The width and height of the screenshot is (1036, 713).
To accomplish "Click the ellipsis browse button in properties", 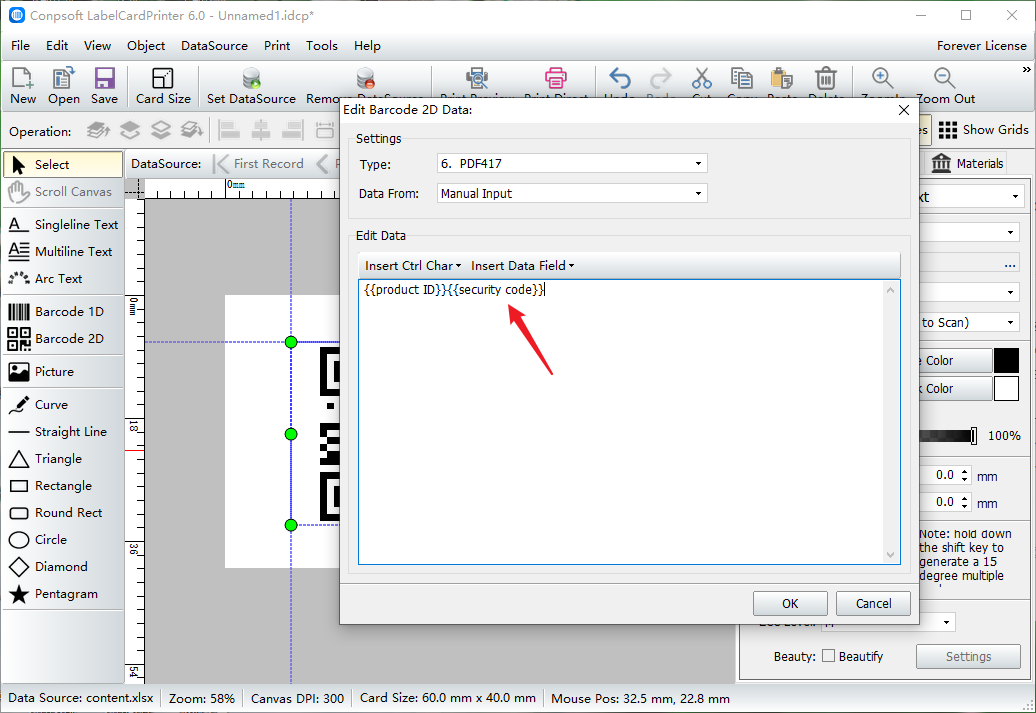I will [x=1010, y=265].
